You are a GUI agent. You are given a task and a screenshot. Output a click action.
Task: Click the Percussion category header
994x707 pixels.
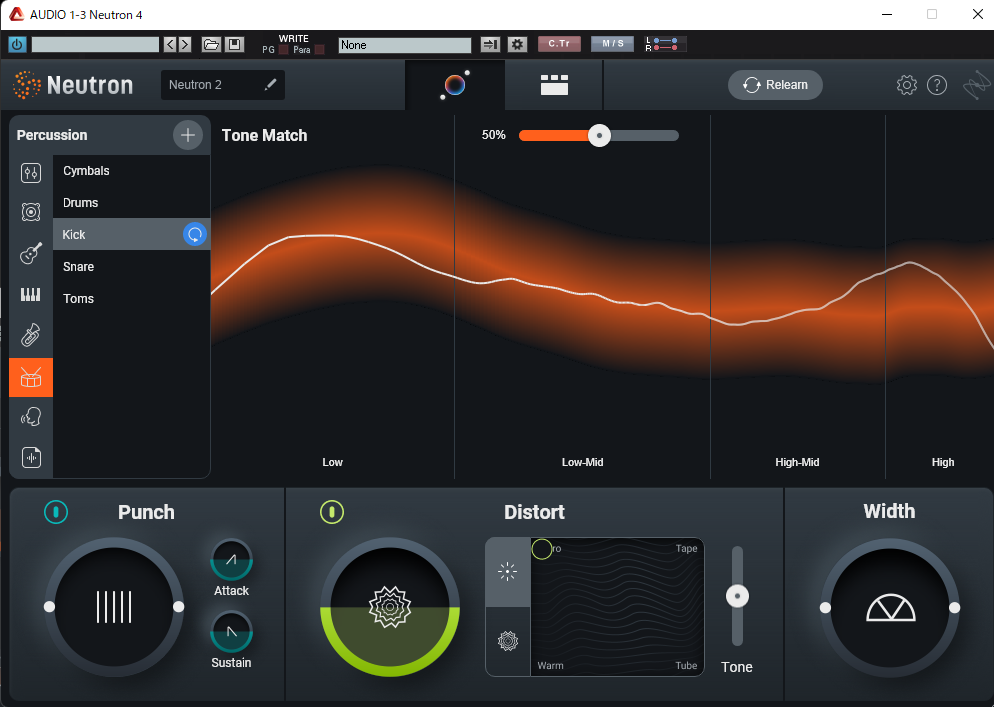pyautogui.click(x=52, y=135)
